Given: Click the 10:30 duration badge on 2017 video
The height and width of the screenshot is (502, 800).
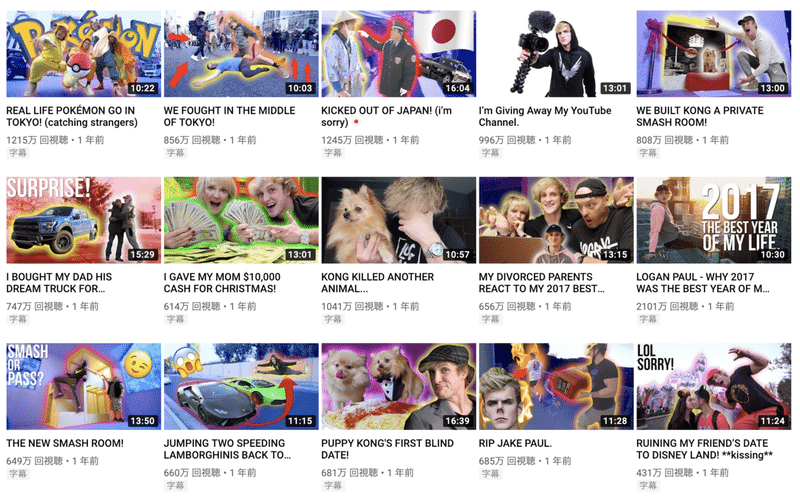Looking at the screenshot, I should coord(772,254).
